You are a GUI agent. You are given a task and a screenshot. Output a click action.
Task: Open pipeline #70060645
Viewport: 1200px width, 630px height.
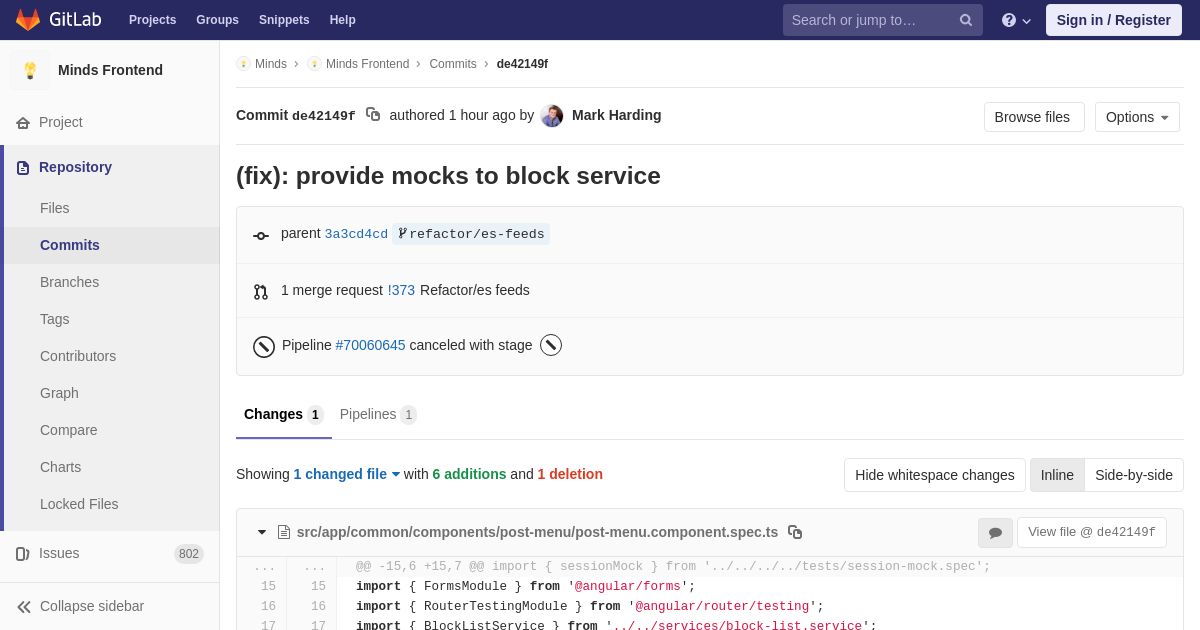[370, 345]
